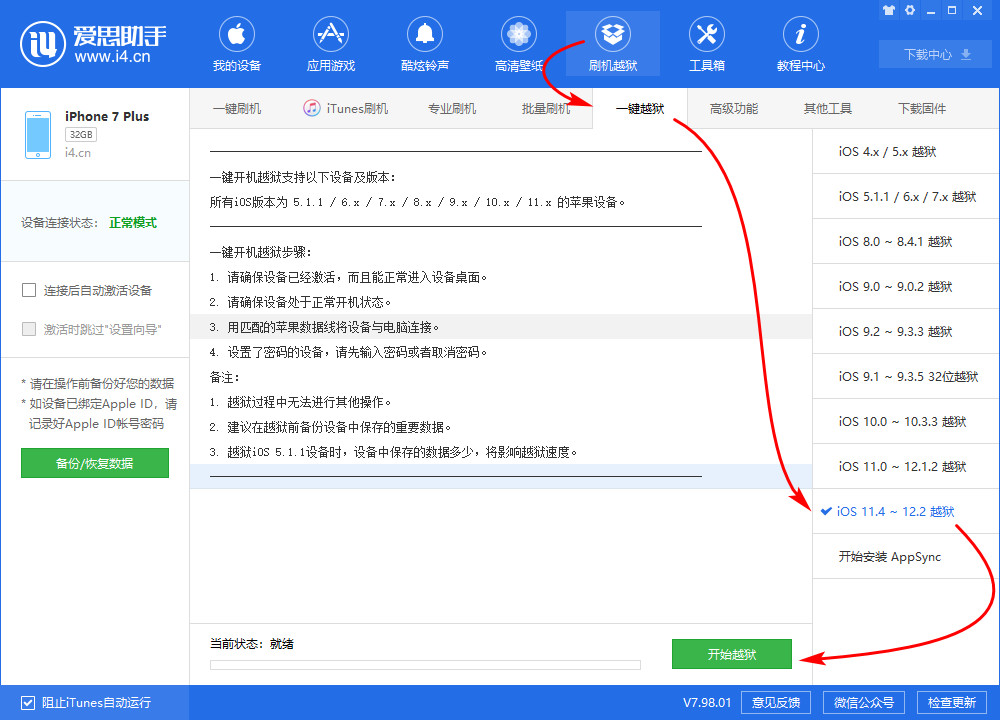Click 意见反馈 feedback button
This screenshot has width=1000, height=720.
pos(776,703)
